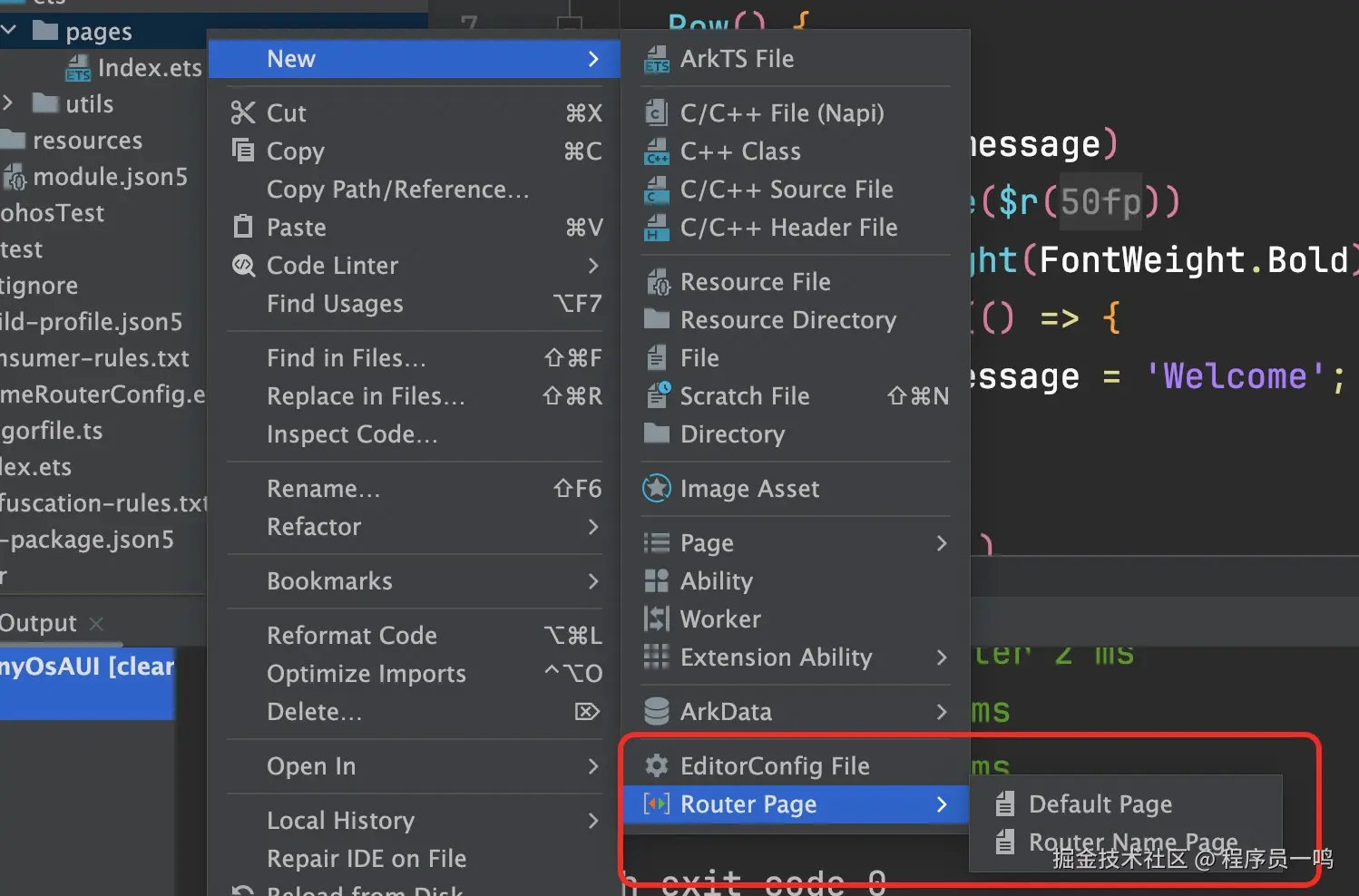This screenshot has height=896, width=1359.
Task: Click the C++ Class icon
Action: click(x=657, y=152)
